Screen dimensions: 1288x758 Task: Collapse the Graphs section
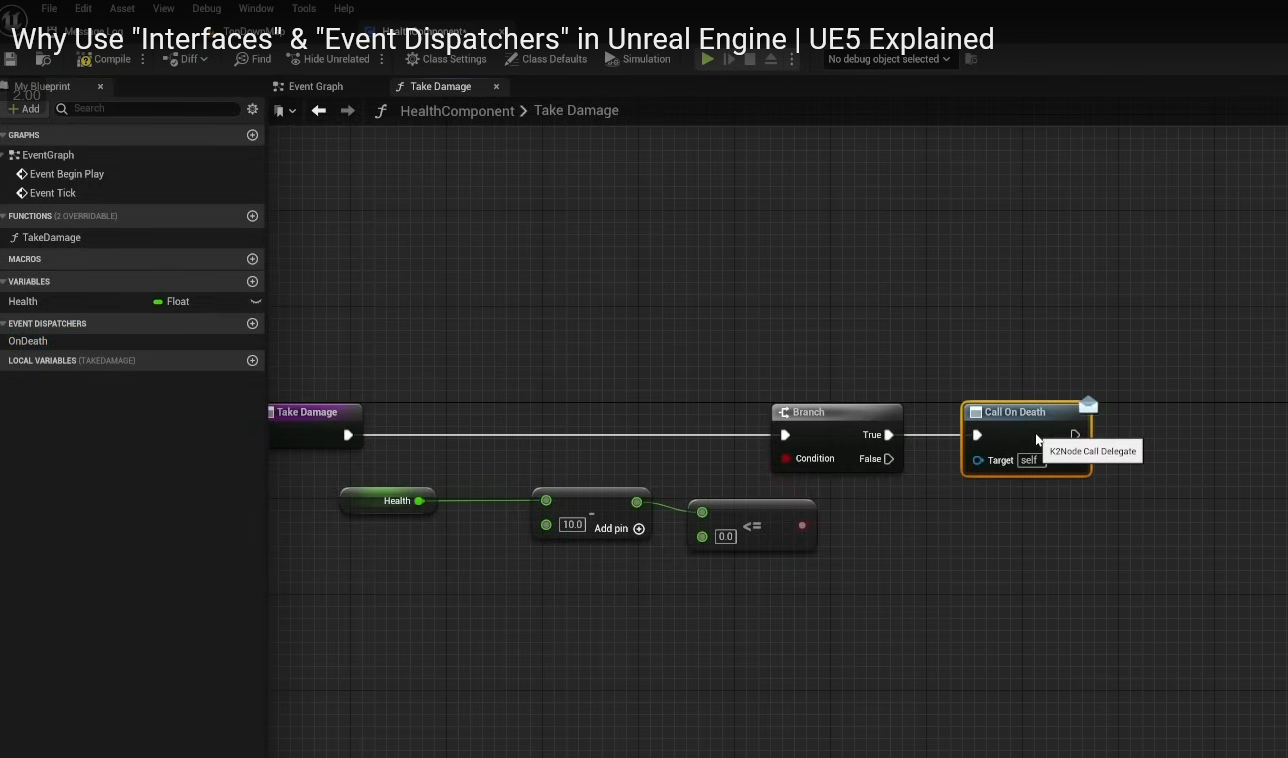[4, 135]
